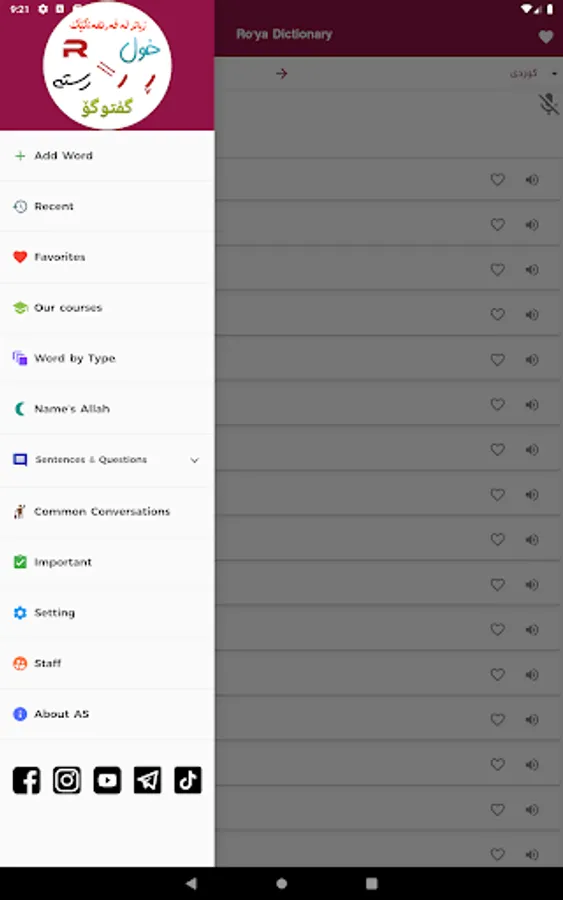Tap the Android back navigation button
The height and width of the screenshot is (900, 563).
(x=191, y=883)
